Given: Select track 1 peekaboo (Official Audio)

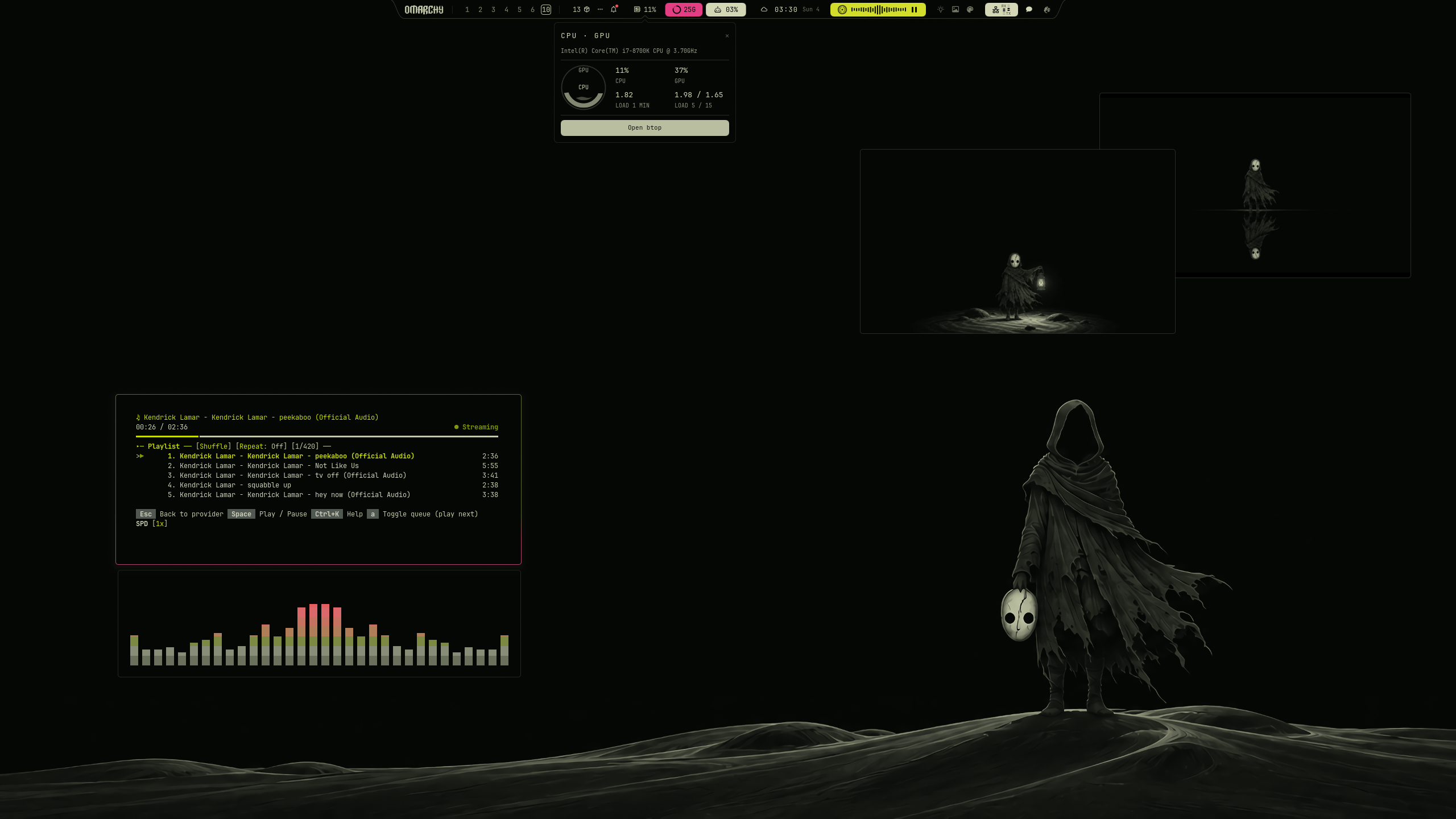Looking at the screenshot, I should 317,456.
